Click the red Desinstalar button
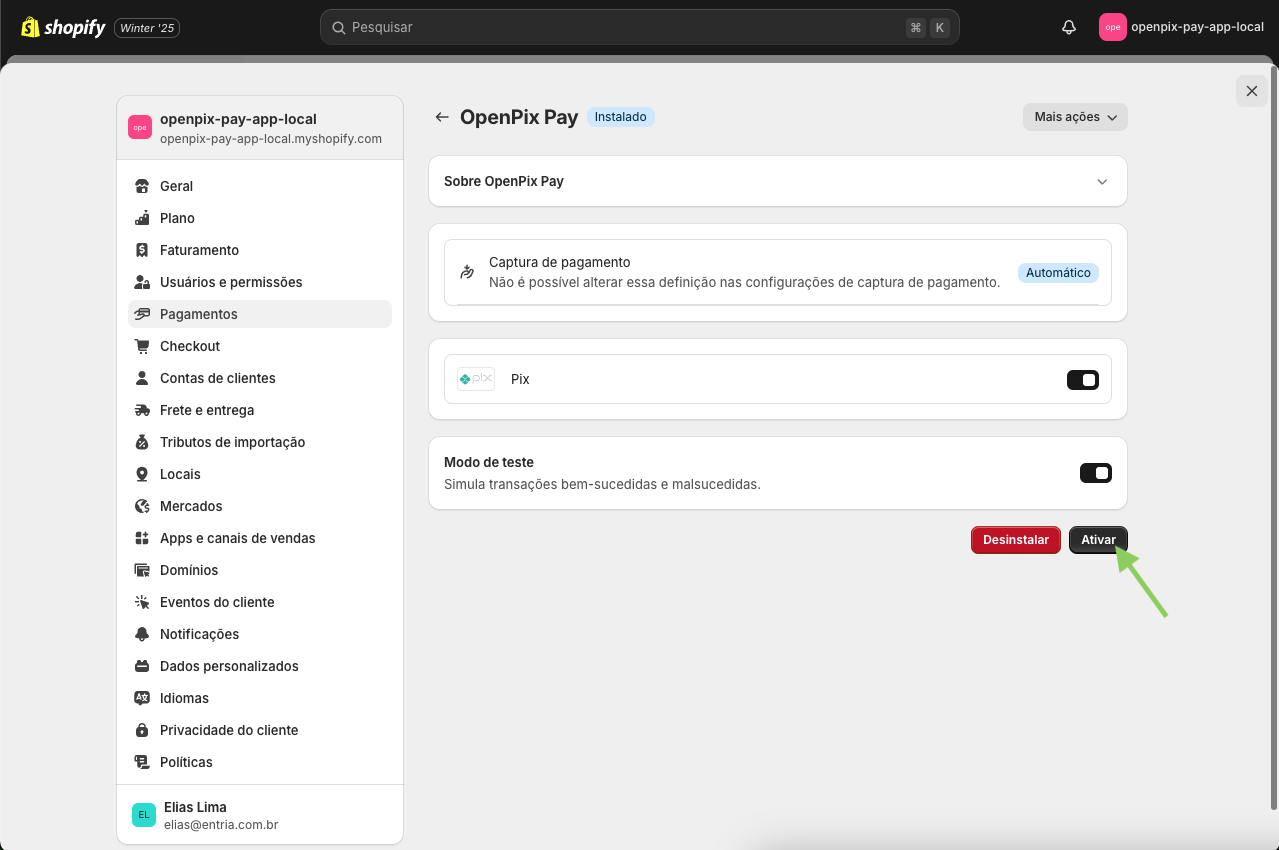1279x850 pixels. (1015, 539)
